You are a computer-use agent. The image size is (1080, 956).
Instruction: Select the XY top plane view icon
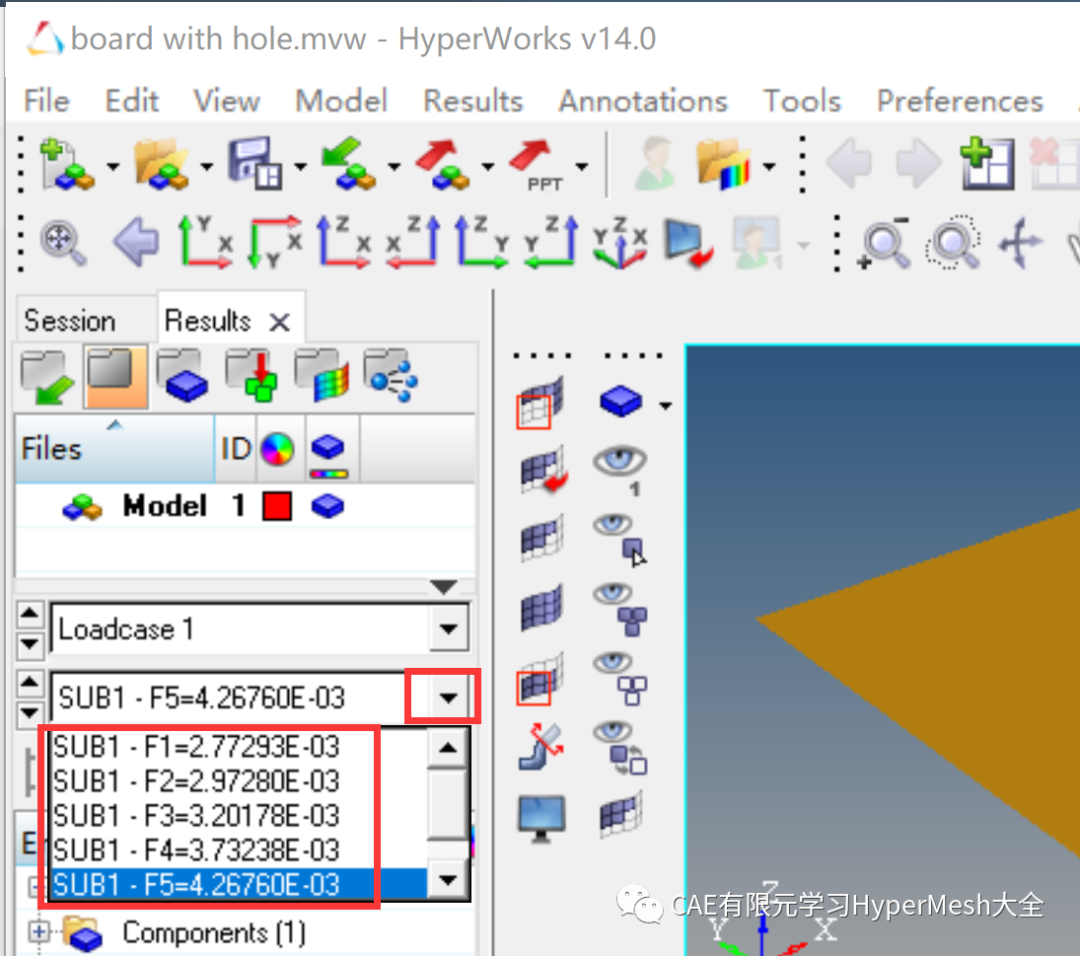pyautogui.click(x=205, y=243)
